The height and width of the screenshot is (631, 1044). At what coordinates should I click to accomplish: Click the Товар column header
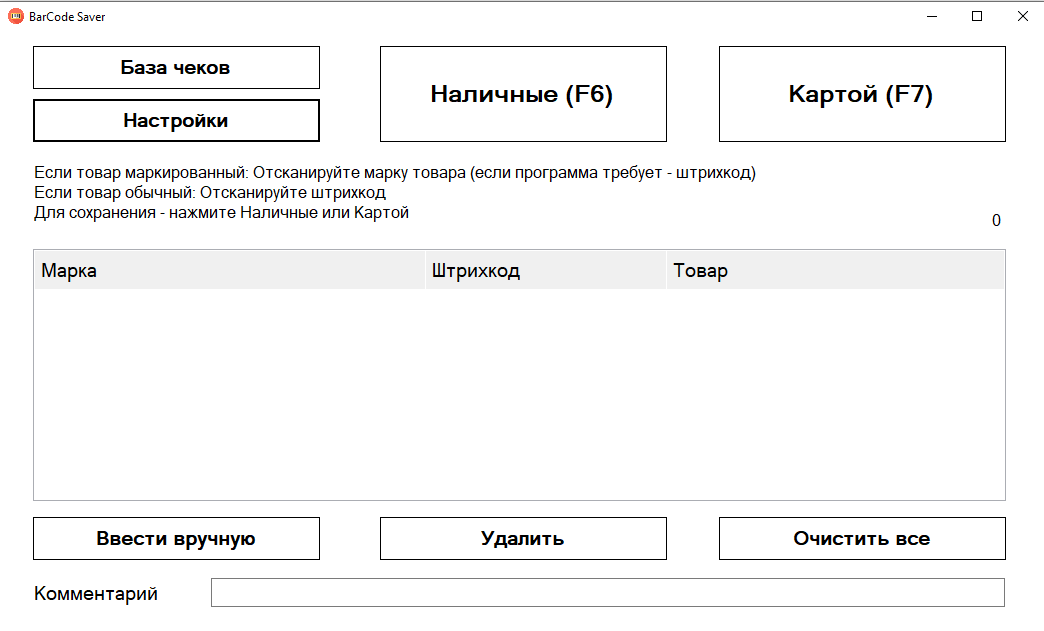pos(835,271)
